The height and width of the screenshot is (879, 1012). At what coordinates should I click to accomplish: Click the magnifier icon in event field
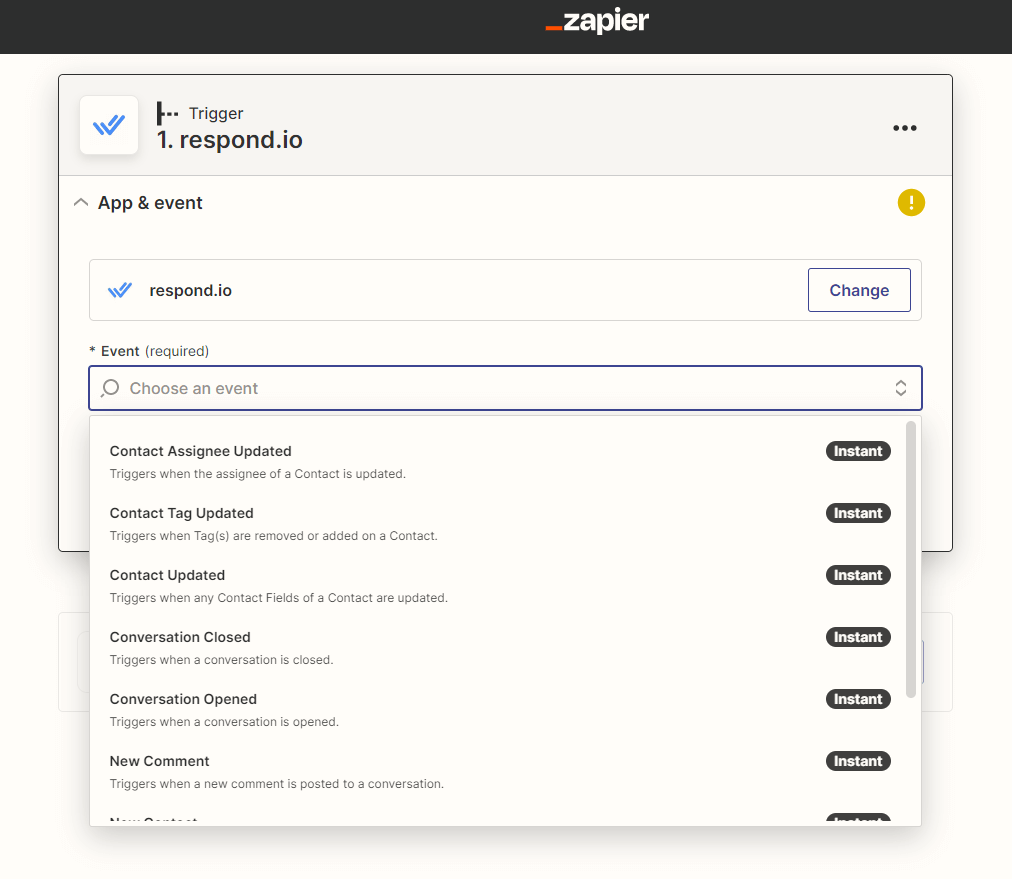(x=110, y=388)
